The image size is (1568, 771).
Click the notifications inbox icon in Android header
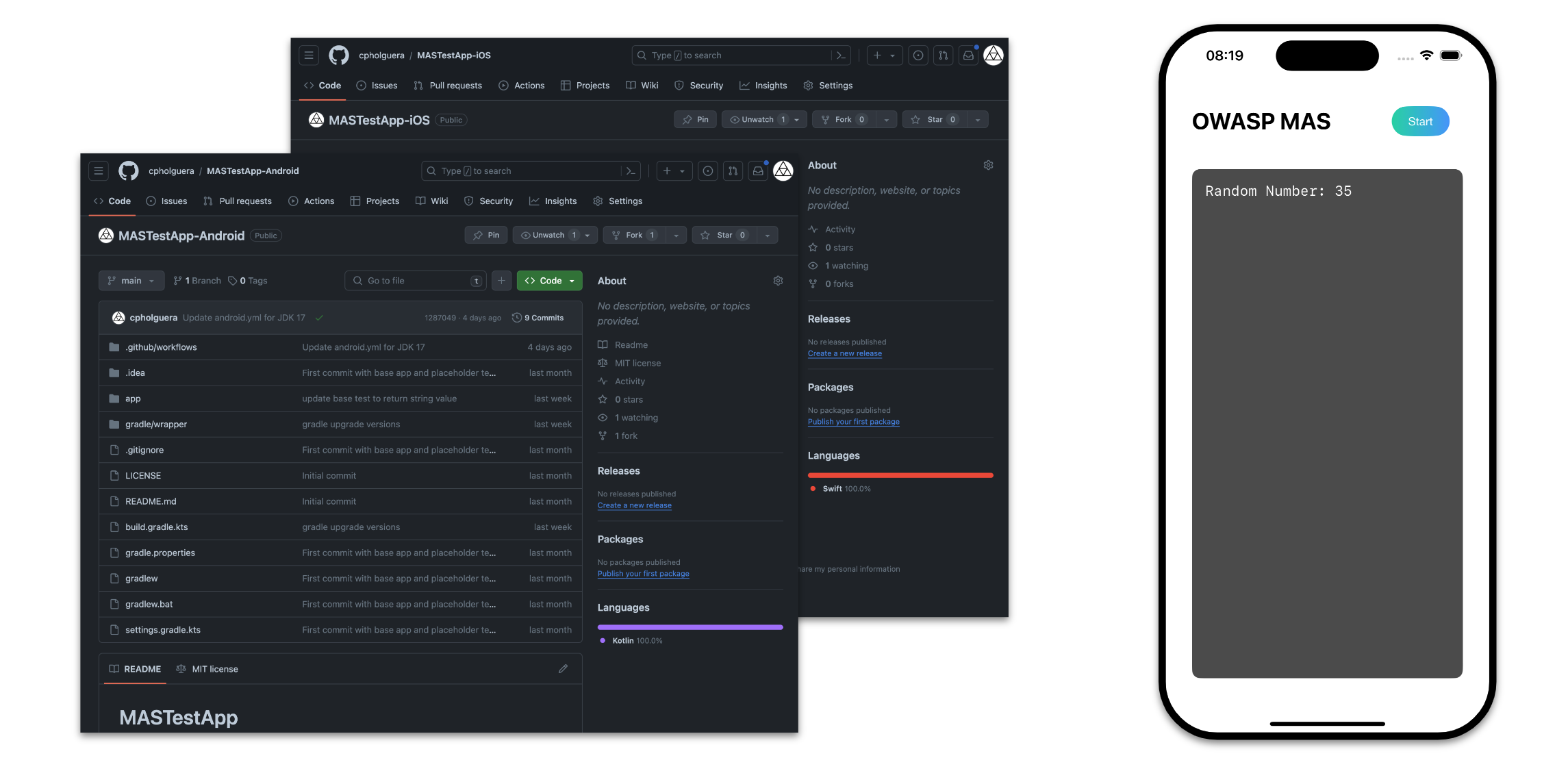point(758,171)
